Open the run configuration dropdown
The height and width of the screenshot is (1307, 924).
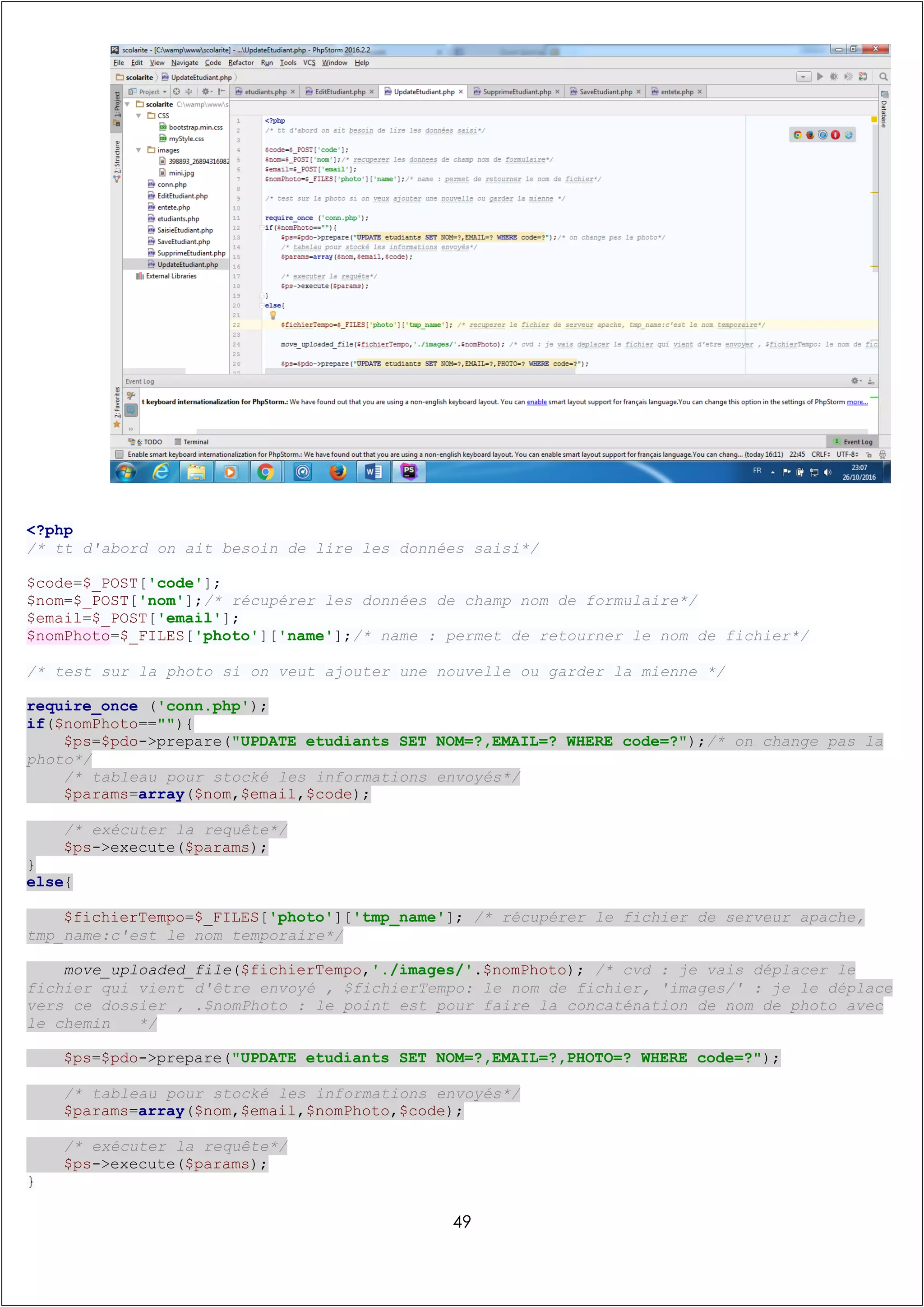pos(804,77)
